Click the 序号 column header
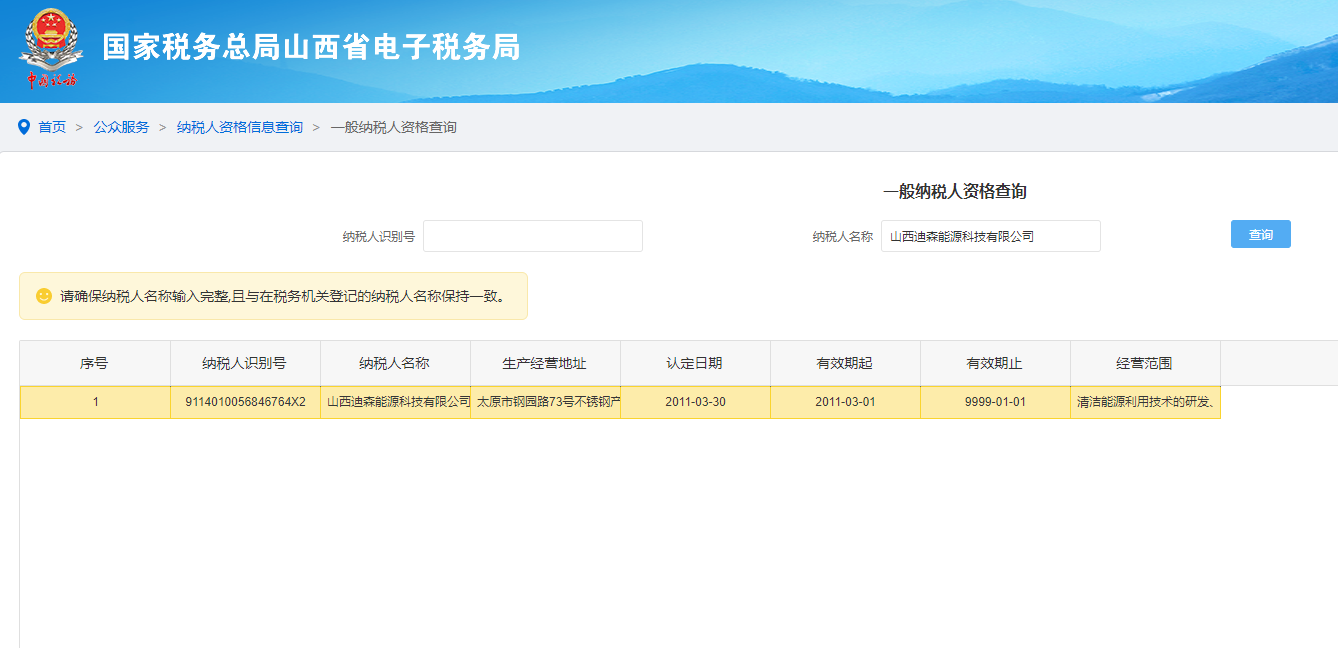 point(95,363)
